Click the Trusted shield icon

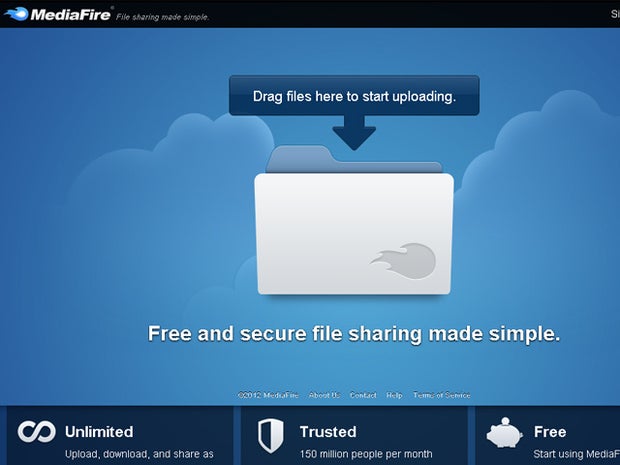tap(270, 435)
